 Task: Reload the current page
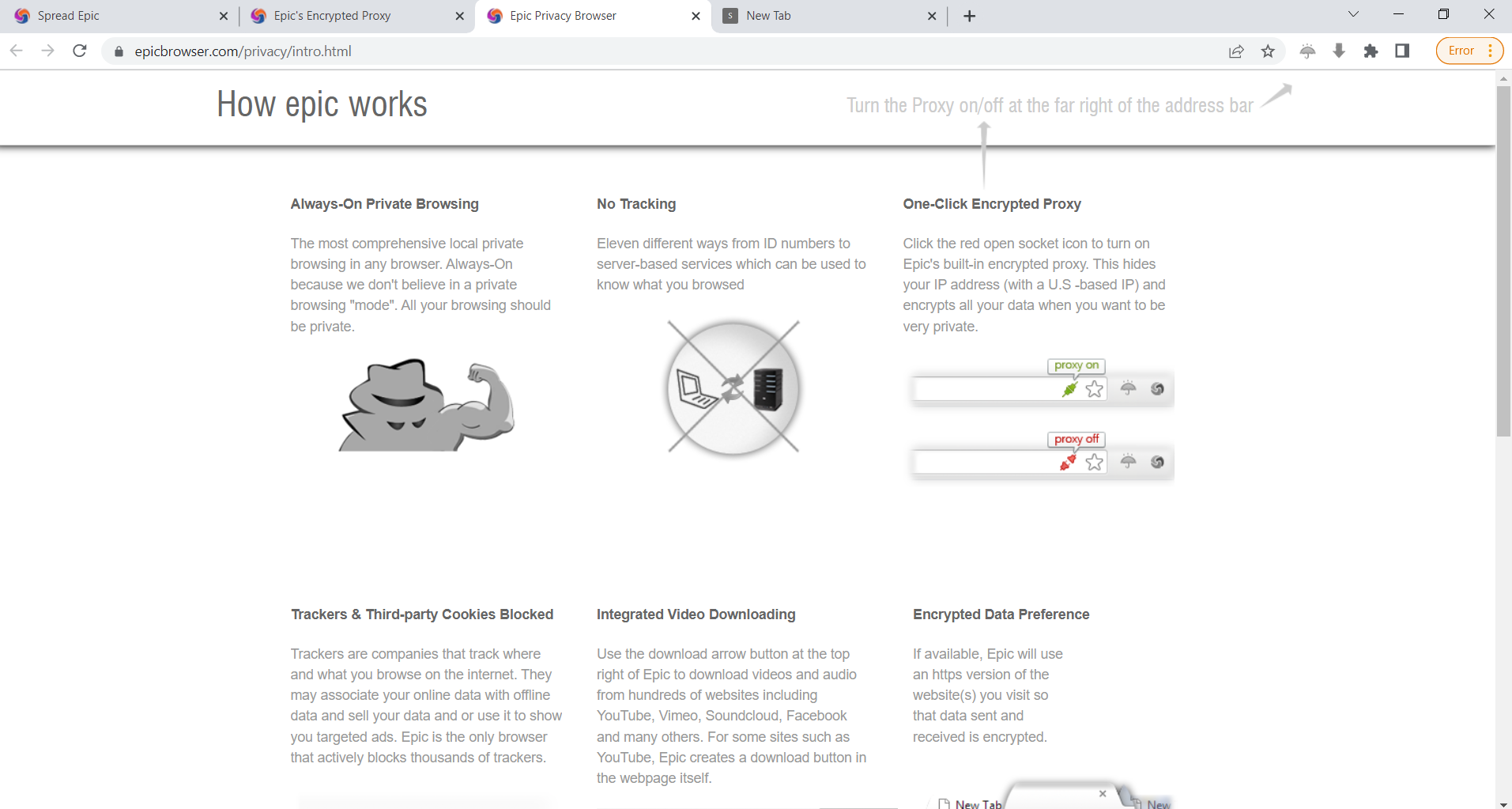(x=80, y=51)
